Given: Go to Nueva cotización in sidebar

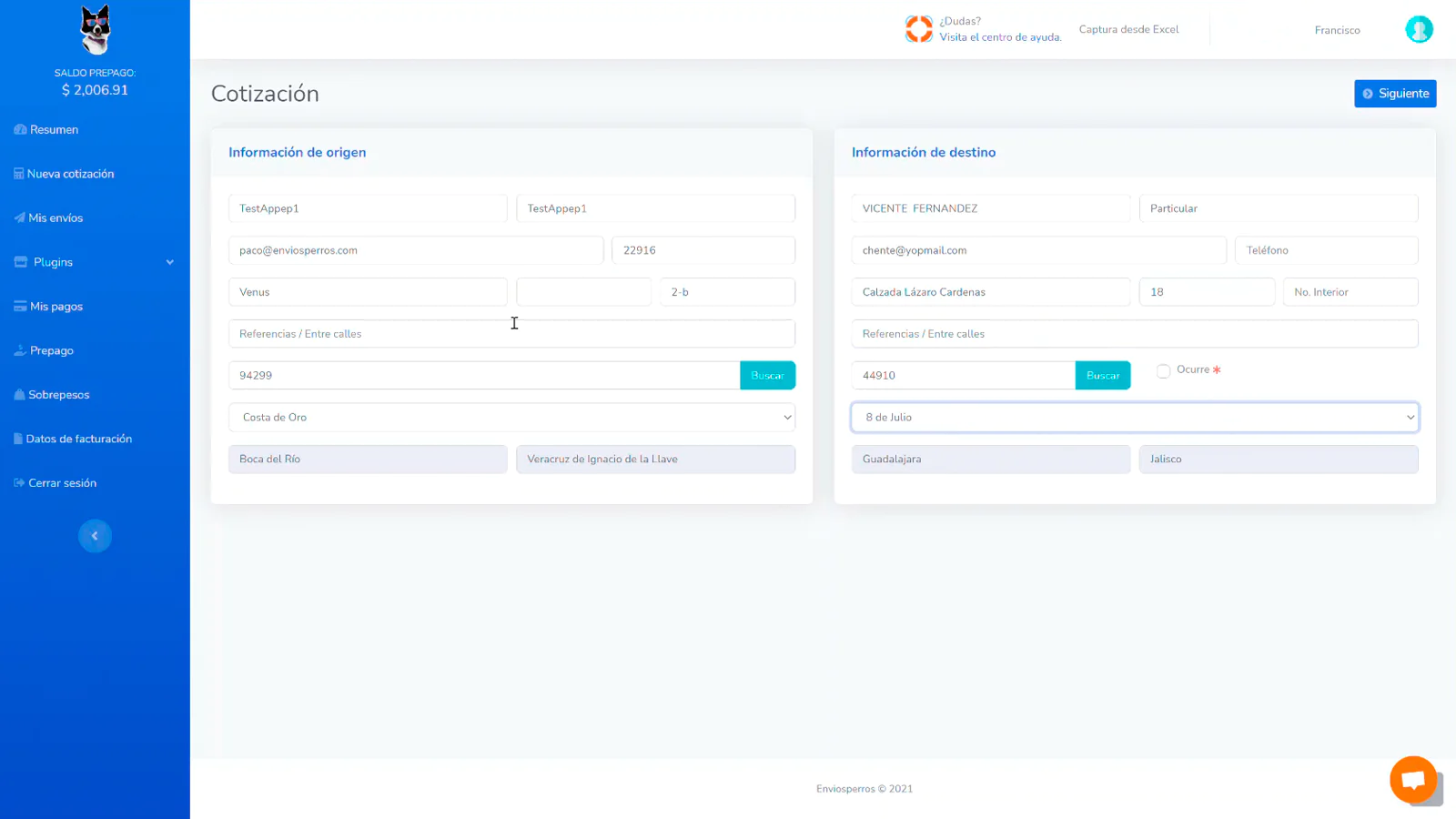Looking at the screenshot, I should (70, 174).
